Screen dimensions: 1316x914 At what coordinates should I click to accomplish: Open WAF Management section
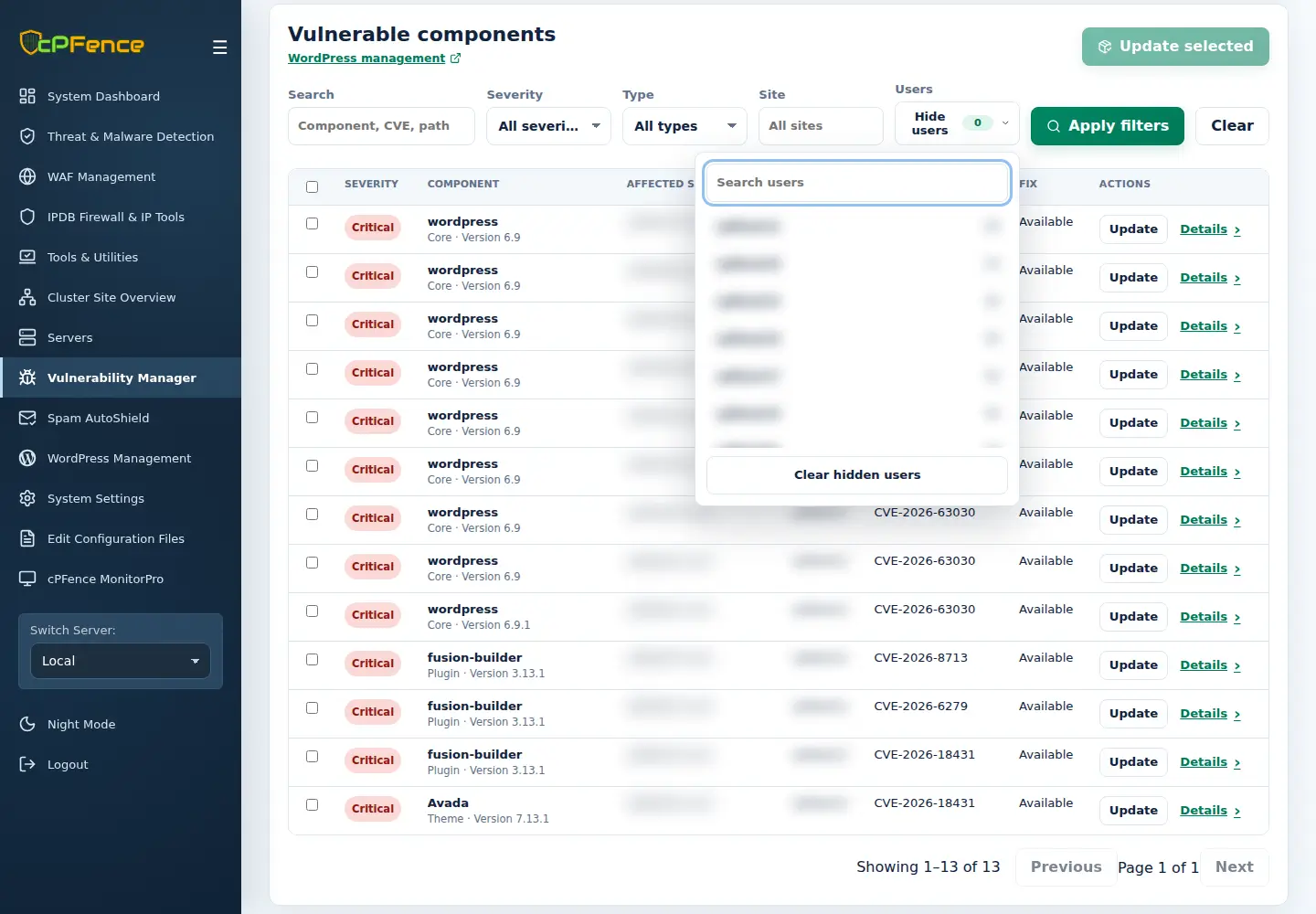121,176
